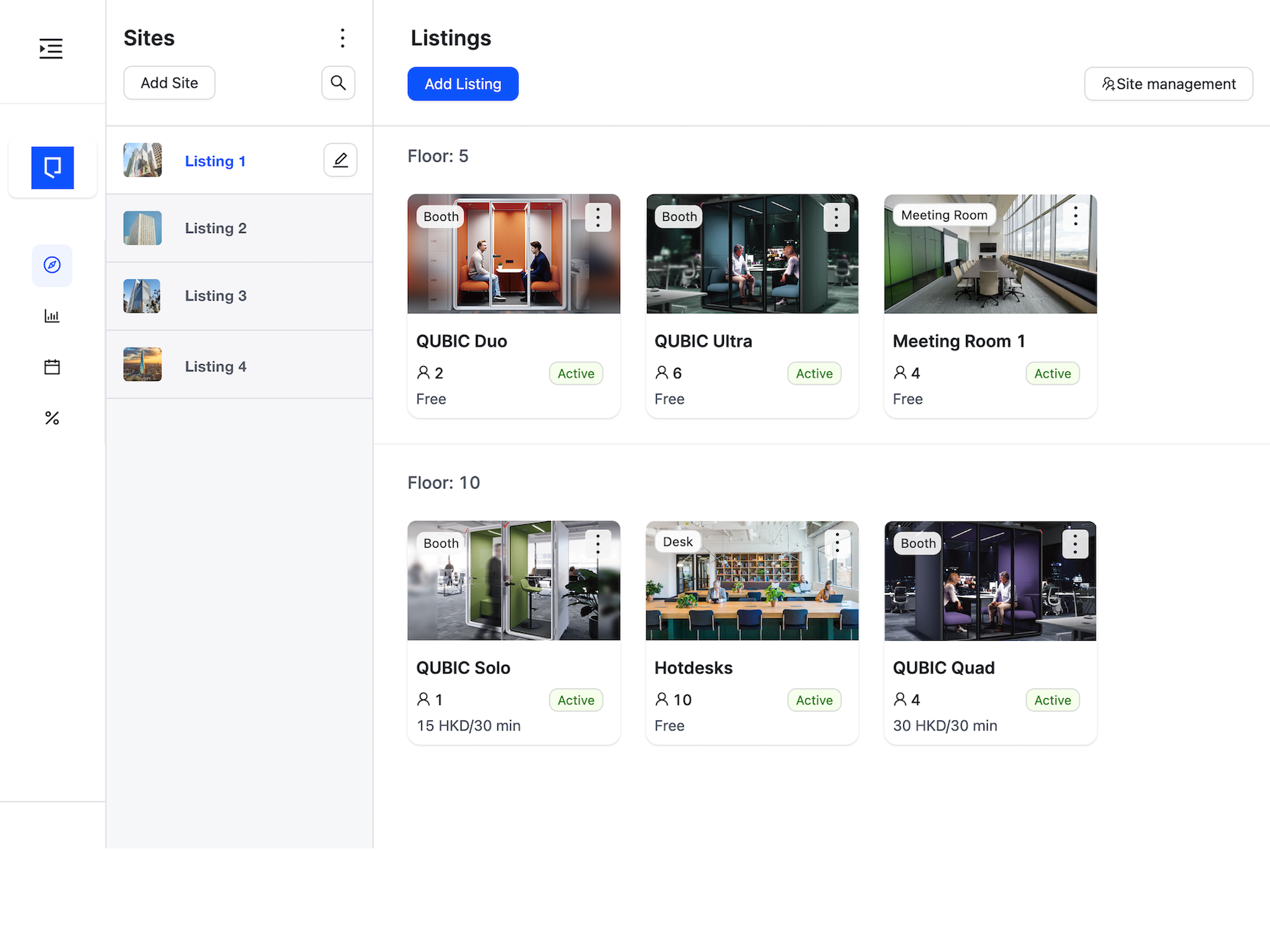
Task: Select Listing 4 in the sites list
Action: pos(215,367)
